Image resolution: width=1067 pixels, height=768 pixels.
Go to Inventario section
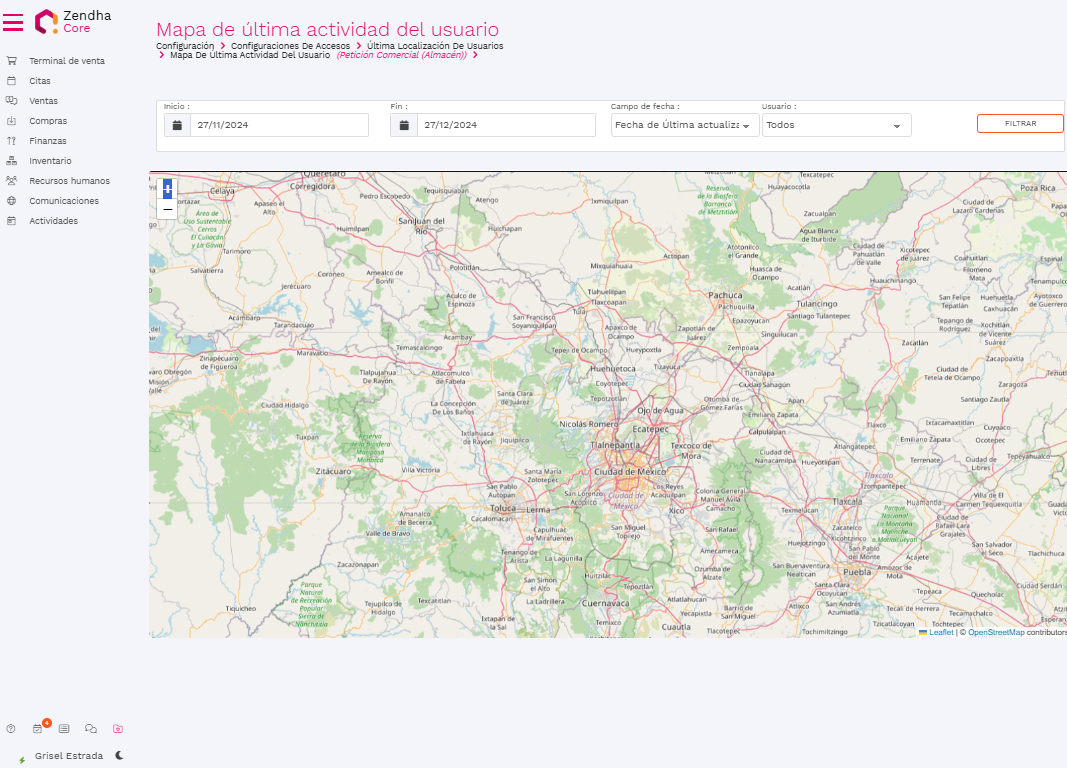[x=50, y=161]
